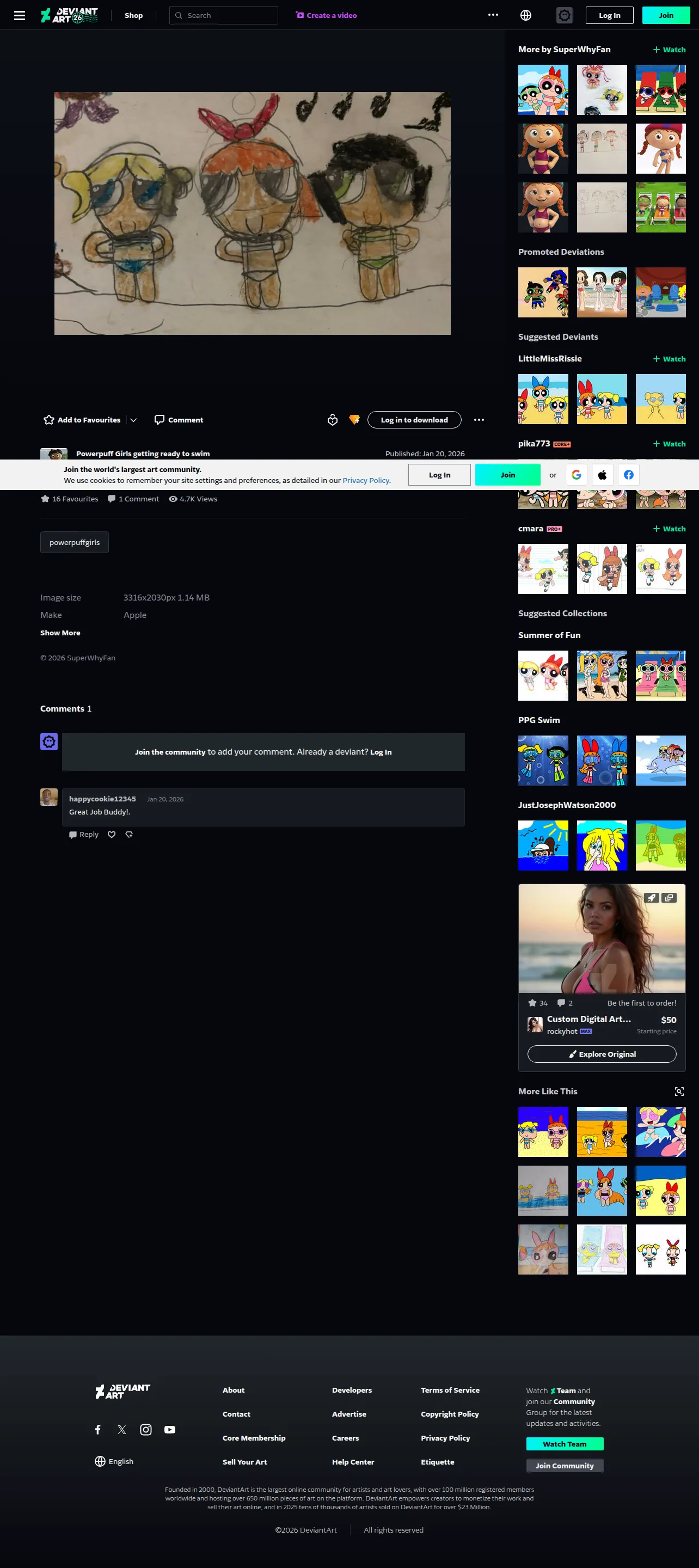The height and width of the screenshot is (1568, 699).
Task: Click the orange diamond points icon
Action: click(354, 420)
